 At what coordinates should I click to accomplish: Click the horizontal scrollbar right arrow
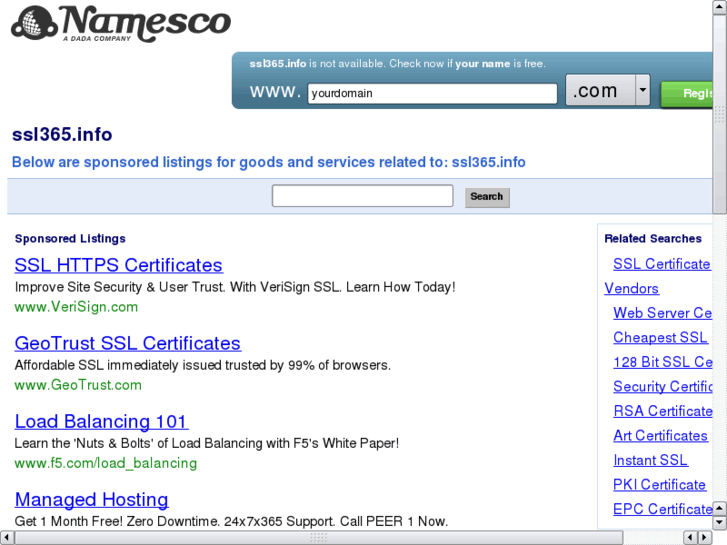point(704,538)
